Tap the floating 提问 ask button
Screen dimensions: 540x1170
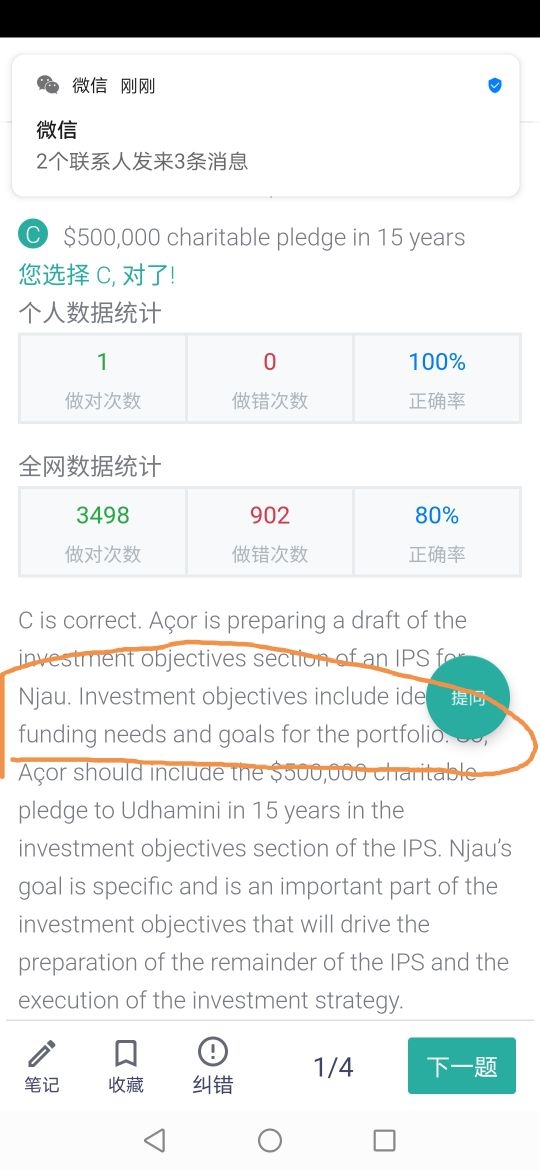click(467, 698)
